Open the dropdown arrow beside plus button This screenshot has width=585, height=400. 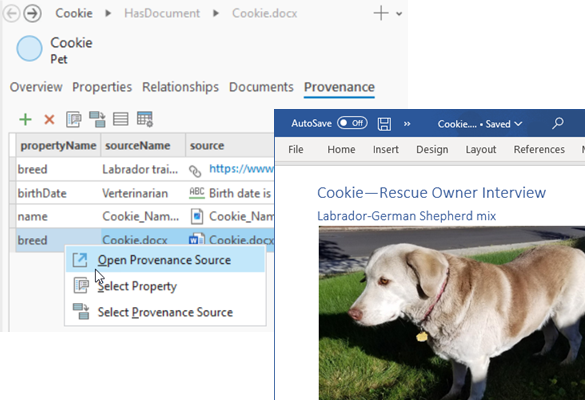[399, 14]
